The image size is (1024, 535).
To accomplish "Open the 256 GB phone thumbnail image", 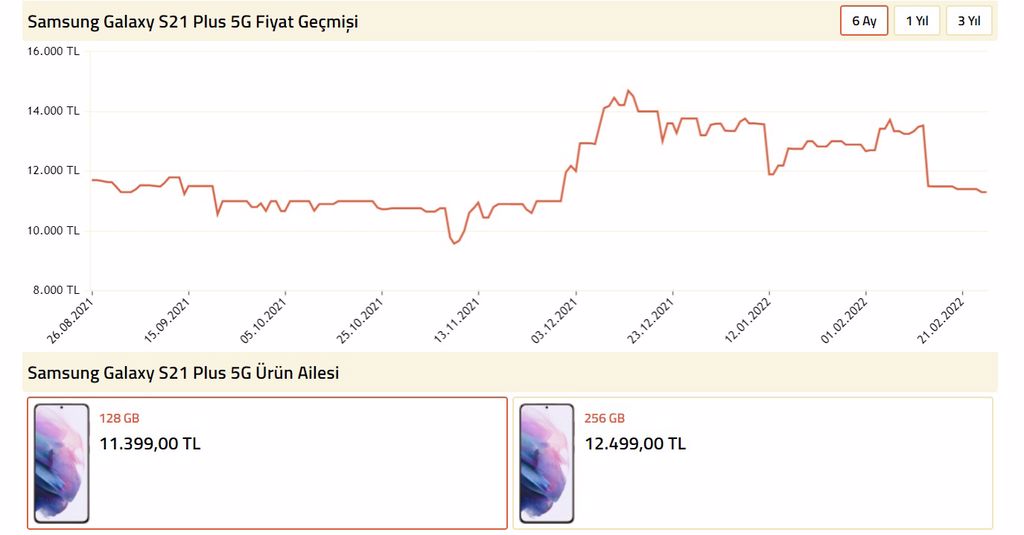I will point(547,463).
